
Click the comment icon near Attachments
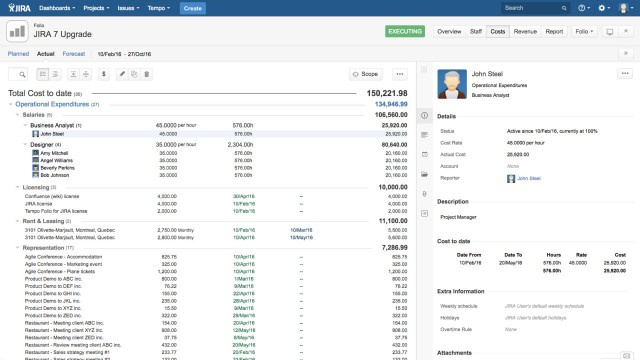click(x=627, y=356)
